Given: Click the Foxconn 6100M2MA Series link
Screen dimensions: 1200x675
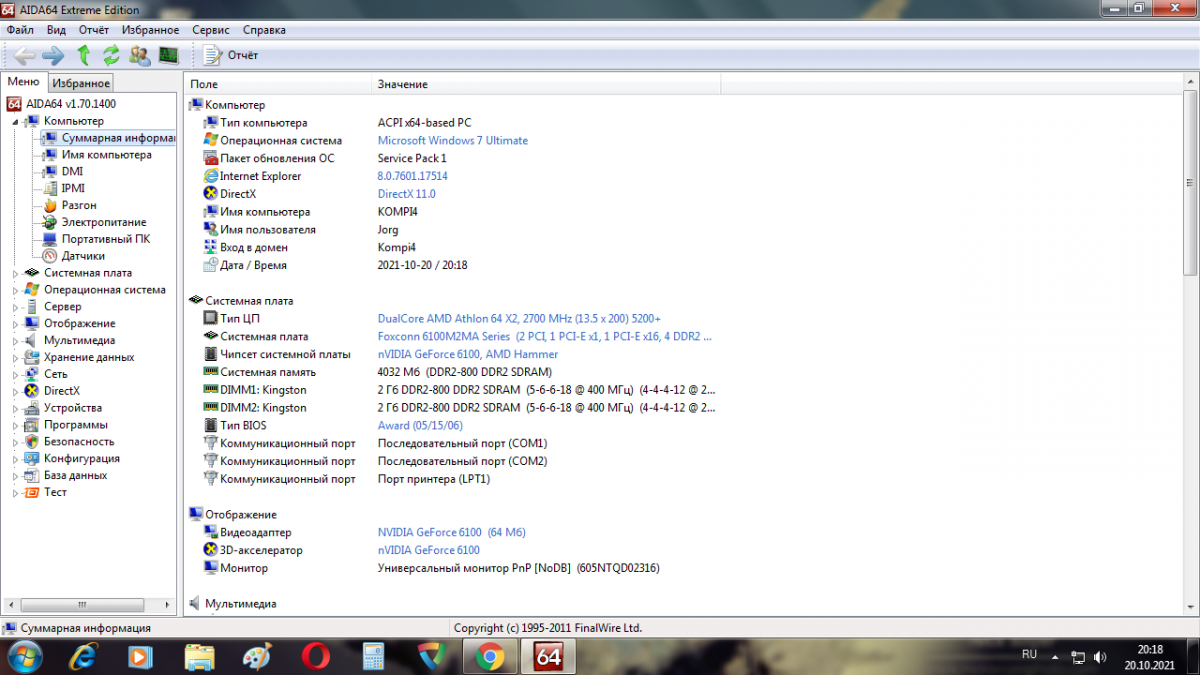Looking at the screenshot, I should point(544,337).
